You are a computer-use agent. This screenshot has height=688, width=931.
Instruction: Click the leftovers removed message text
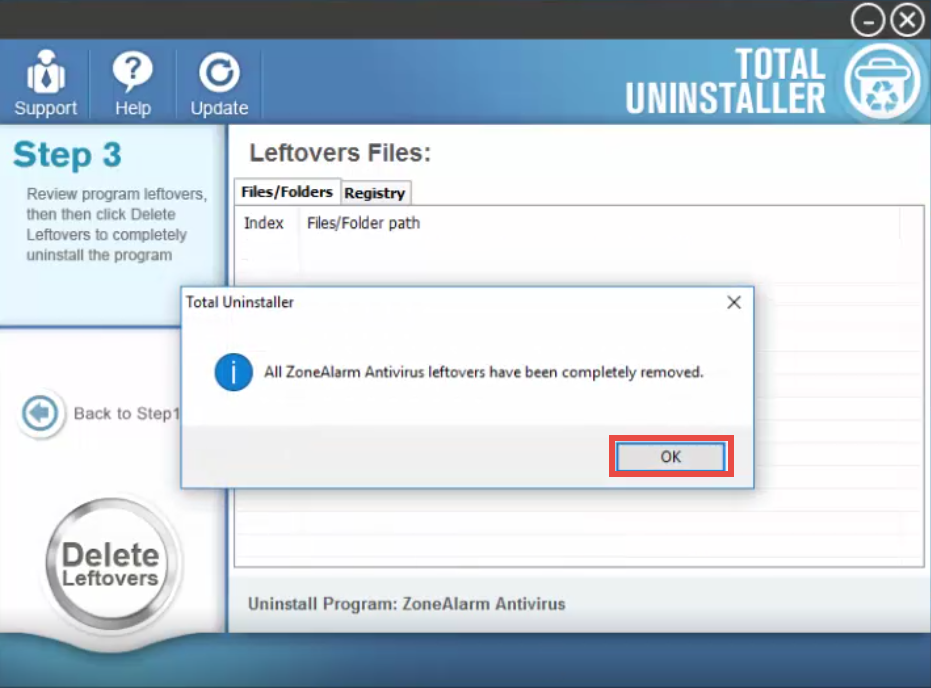click(483, 372)
